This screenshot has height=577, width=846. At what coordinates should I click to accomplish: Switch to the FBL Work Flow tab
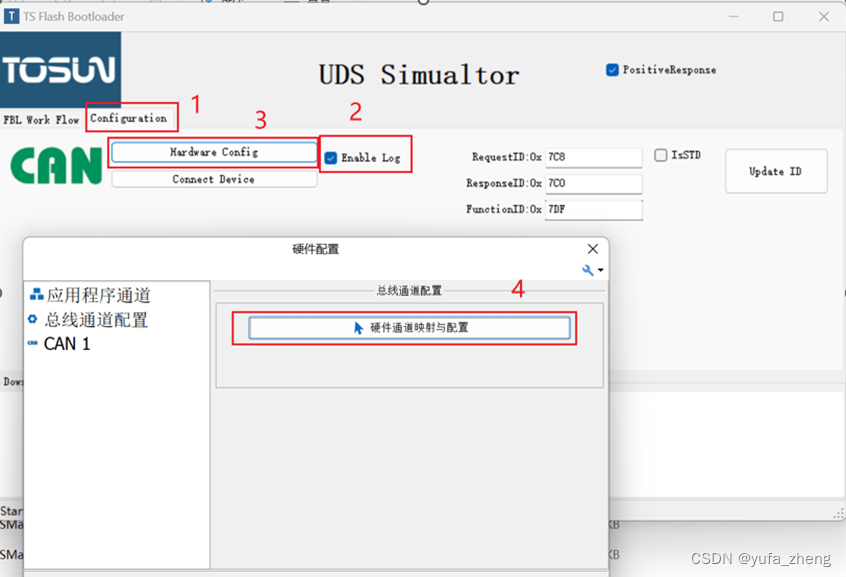(41, 118)
